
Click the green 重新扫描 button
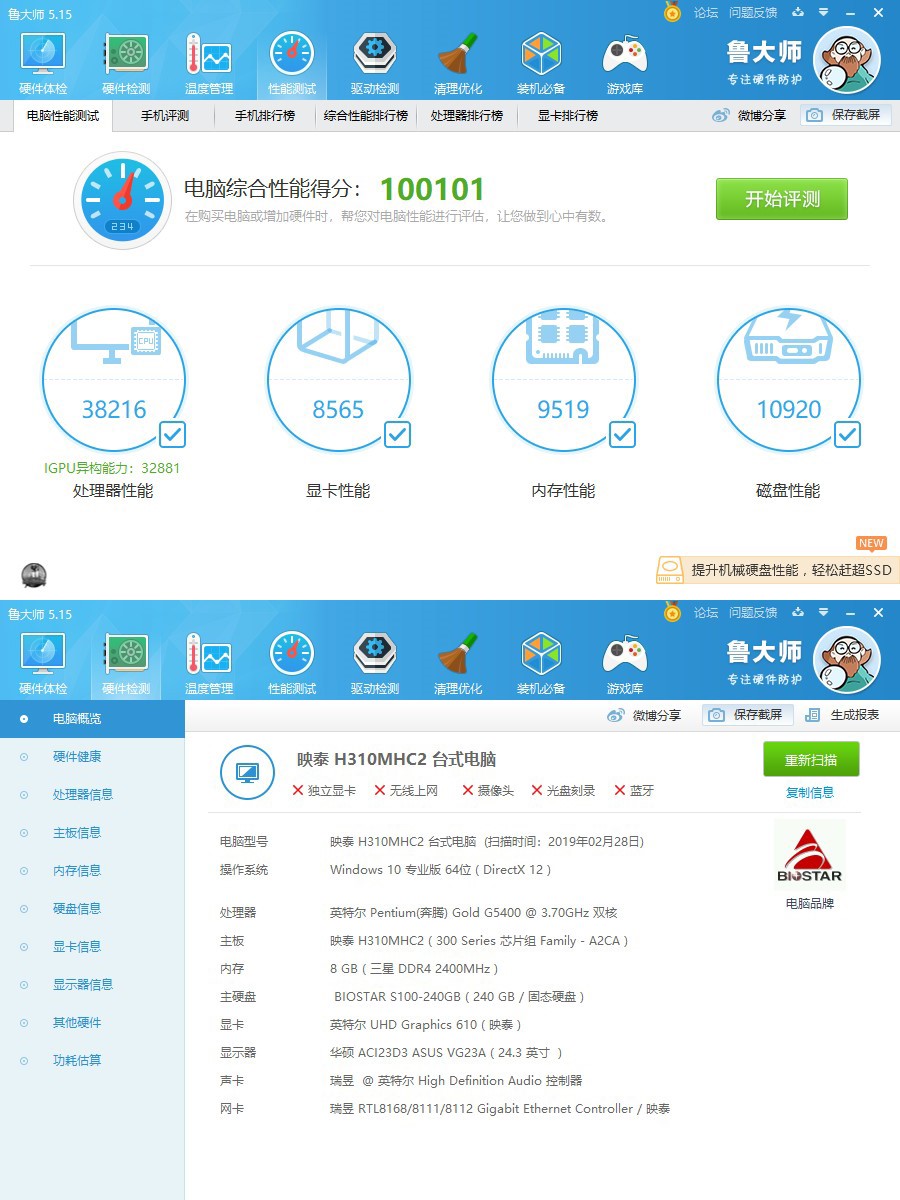(x=811, y=759)
